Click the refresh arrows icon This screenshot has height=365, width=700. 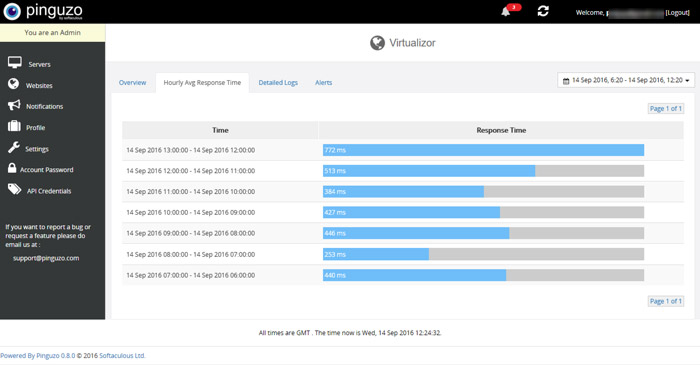[x=543, y=11]
